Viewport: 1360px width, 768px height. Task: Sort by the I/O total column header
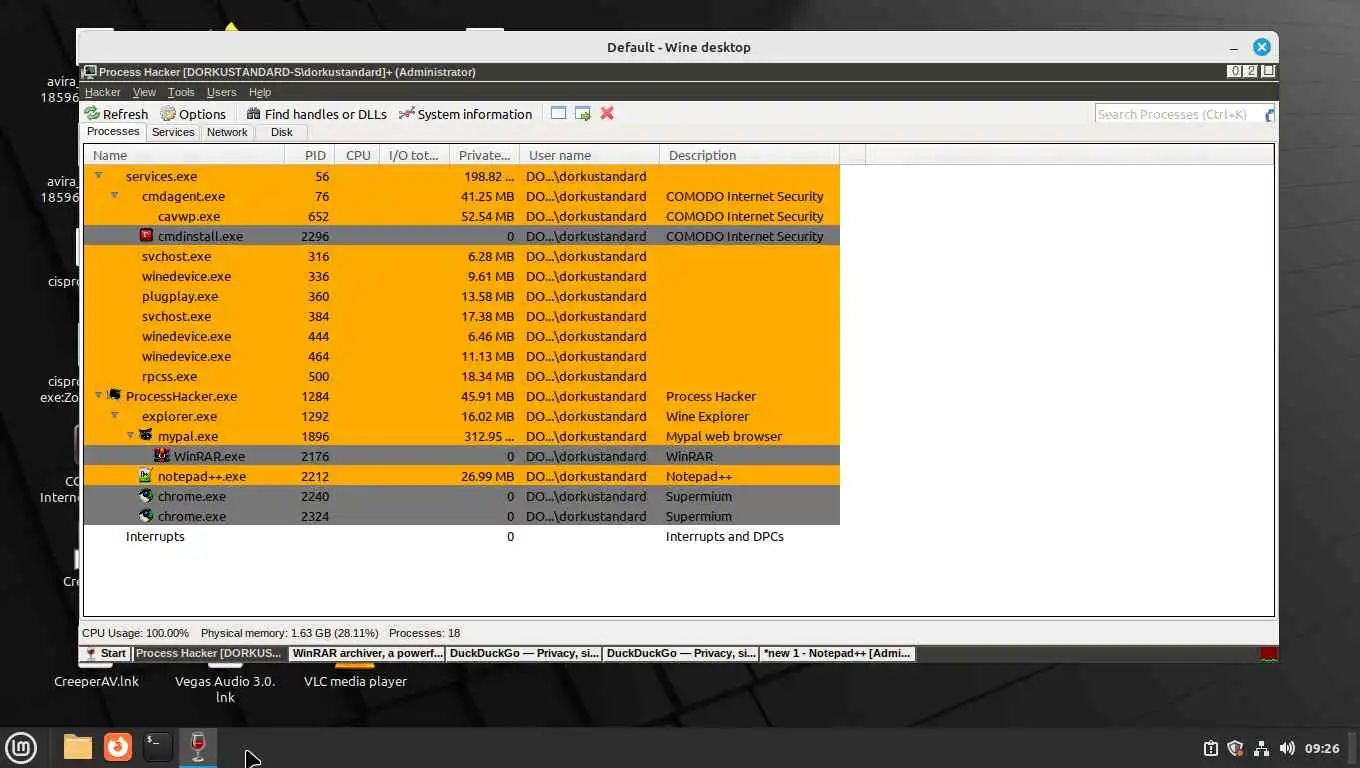(415, 155)
